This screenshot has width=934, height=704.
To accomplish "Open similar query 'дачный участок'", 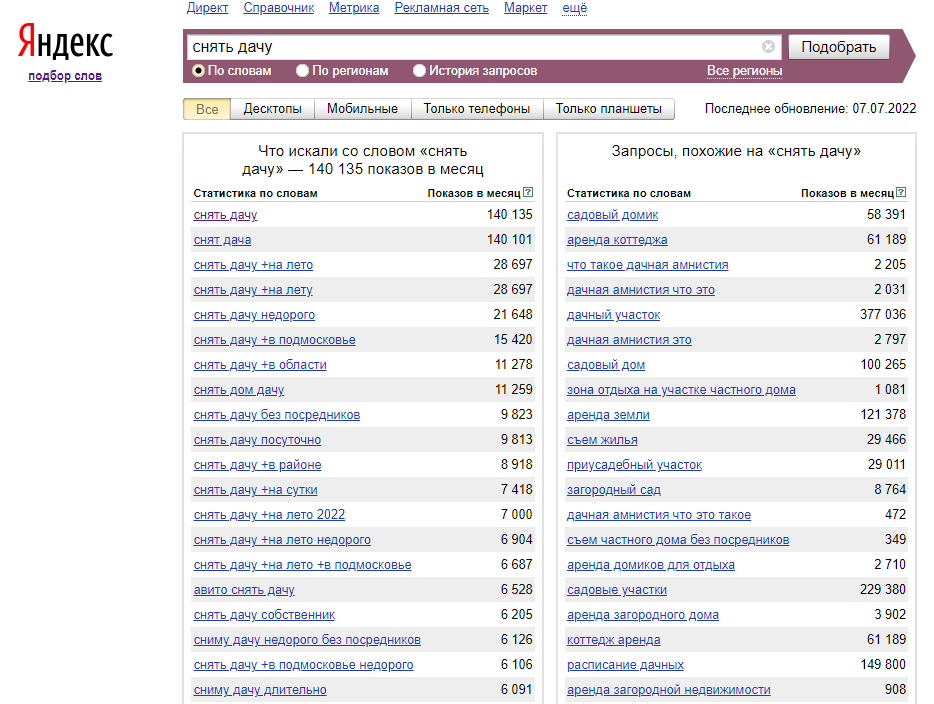I will point(614,315).
